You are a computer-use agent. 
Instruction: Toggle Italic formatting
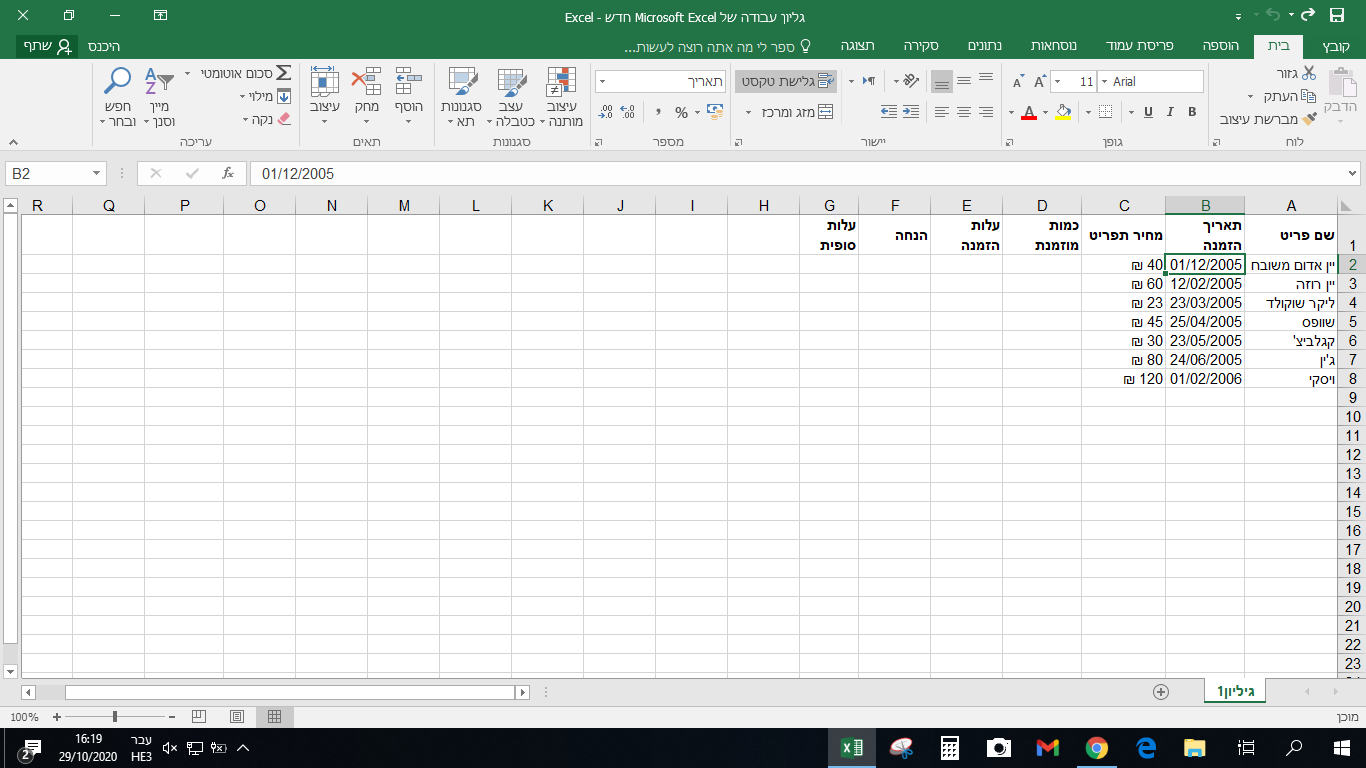[x=1170, y=112]
